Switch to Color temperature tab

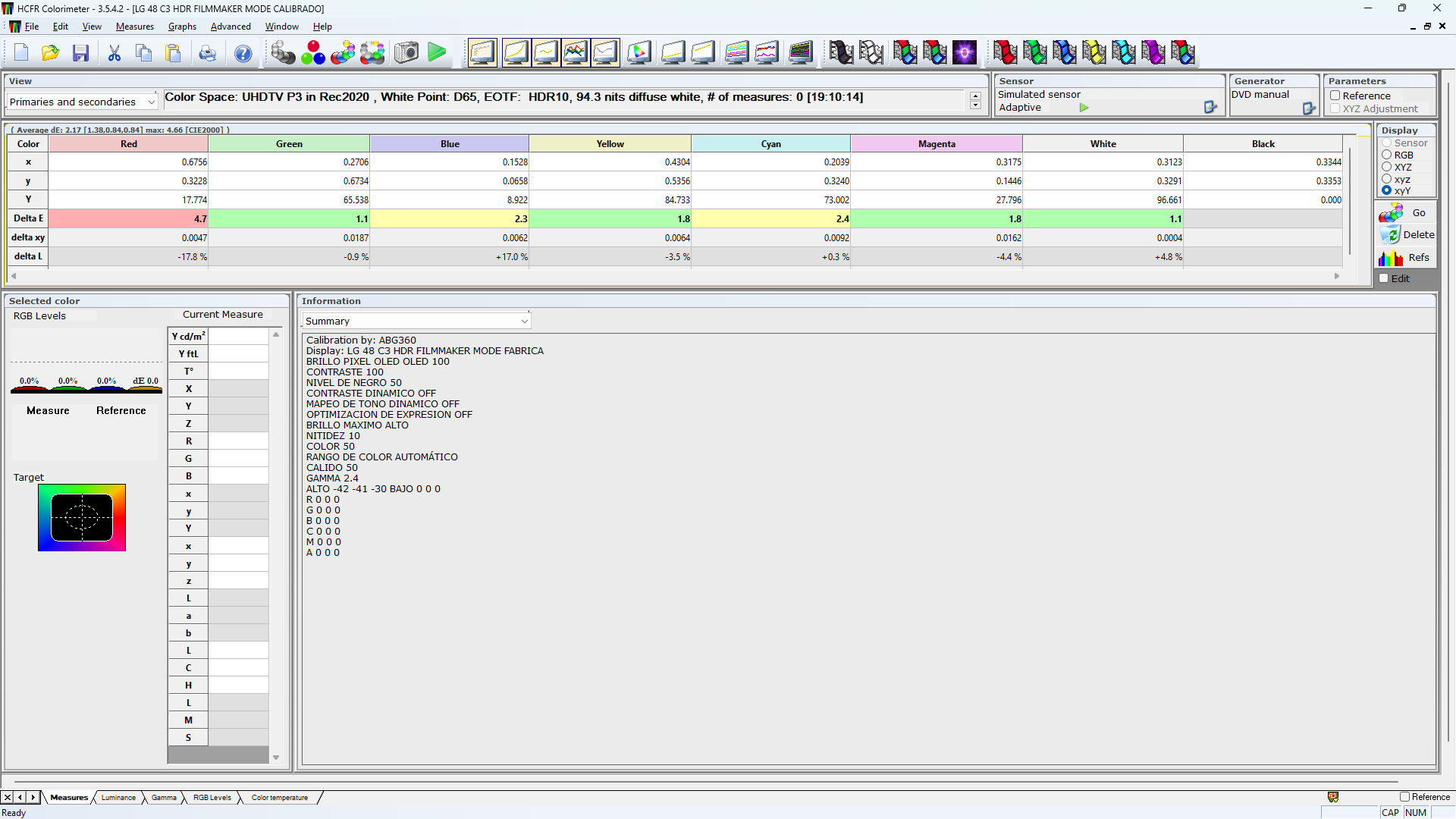[280, 798]
